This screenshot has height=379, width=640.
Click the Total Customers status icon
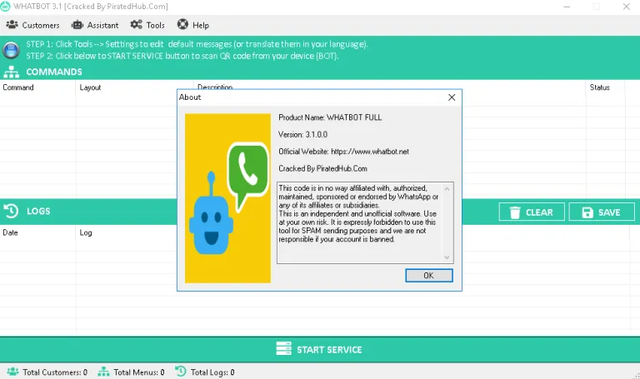coord(13,372)
